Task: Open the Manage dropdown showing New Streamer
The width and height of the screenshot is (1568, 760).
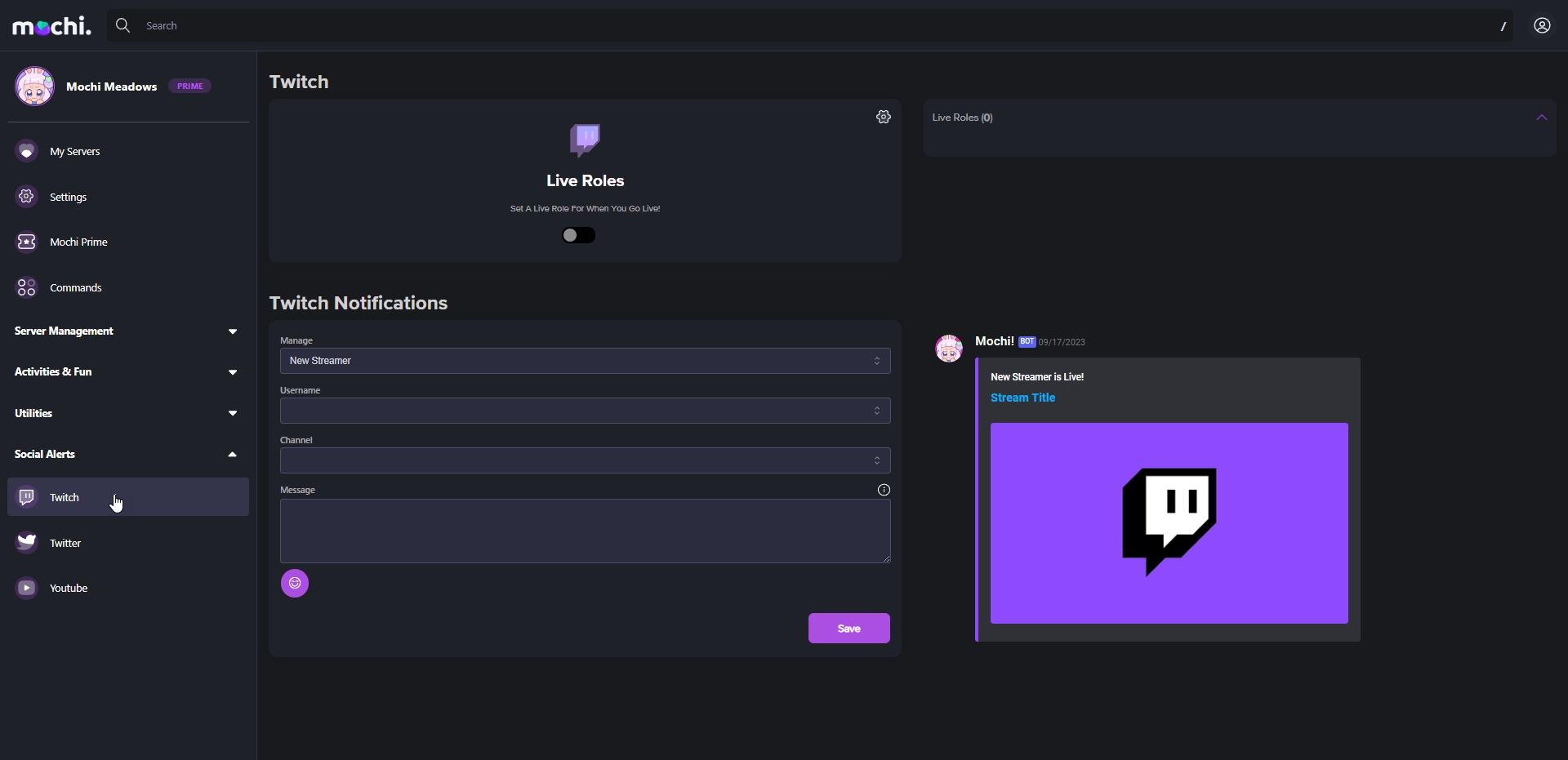Action: click(585, 361)
